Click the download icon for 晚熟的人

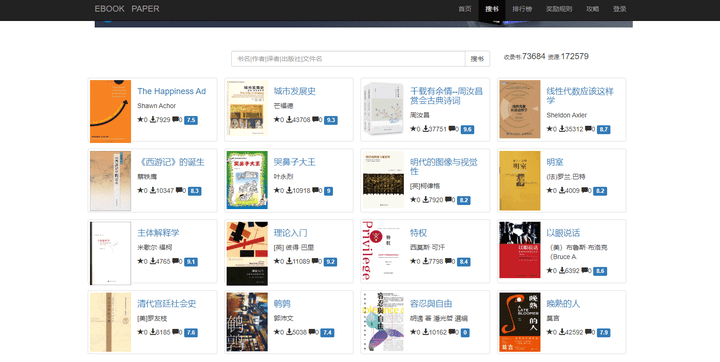[562, 332]
